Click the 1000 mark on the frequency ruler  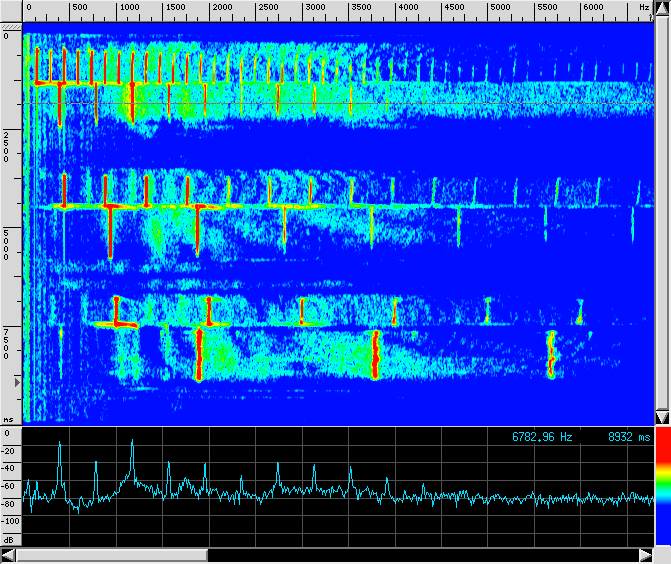[x=129, y=8]
